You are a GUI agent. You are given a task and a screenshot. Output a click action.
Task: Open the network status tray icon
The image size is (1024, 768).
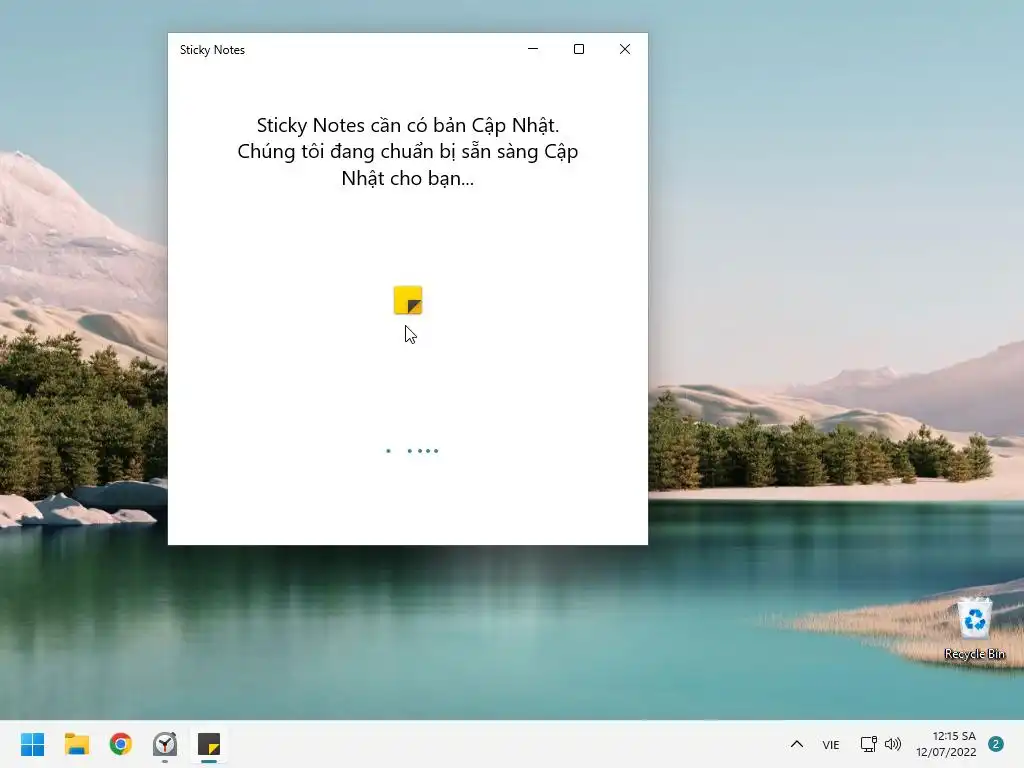click(x=868, y=744)
